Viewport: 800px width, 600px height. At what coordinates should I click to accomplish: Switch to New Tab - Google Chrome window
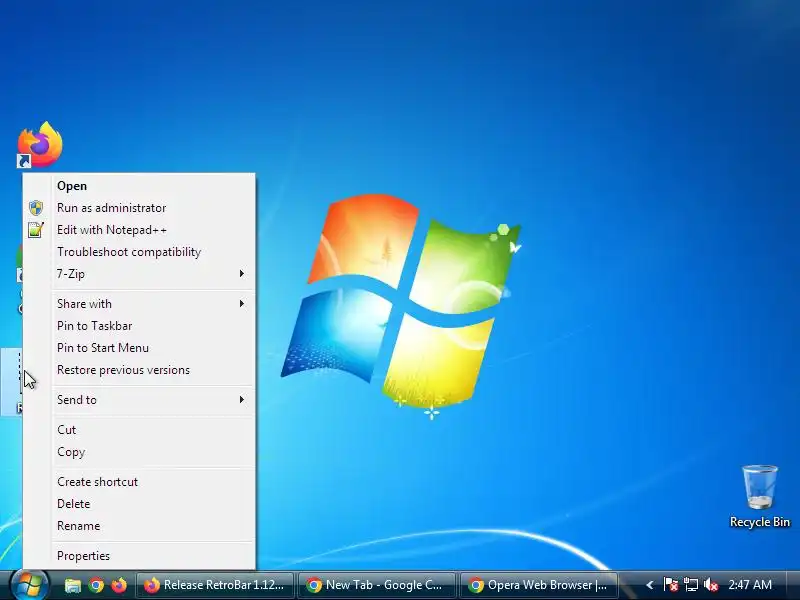pyautogui.click(x=377, y=585)
